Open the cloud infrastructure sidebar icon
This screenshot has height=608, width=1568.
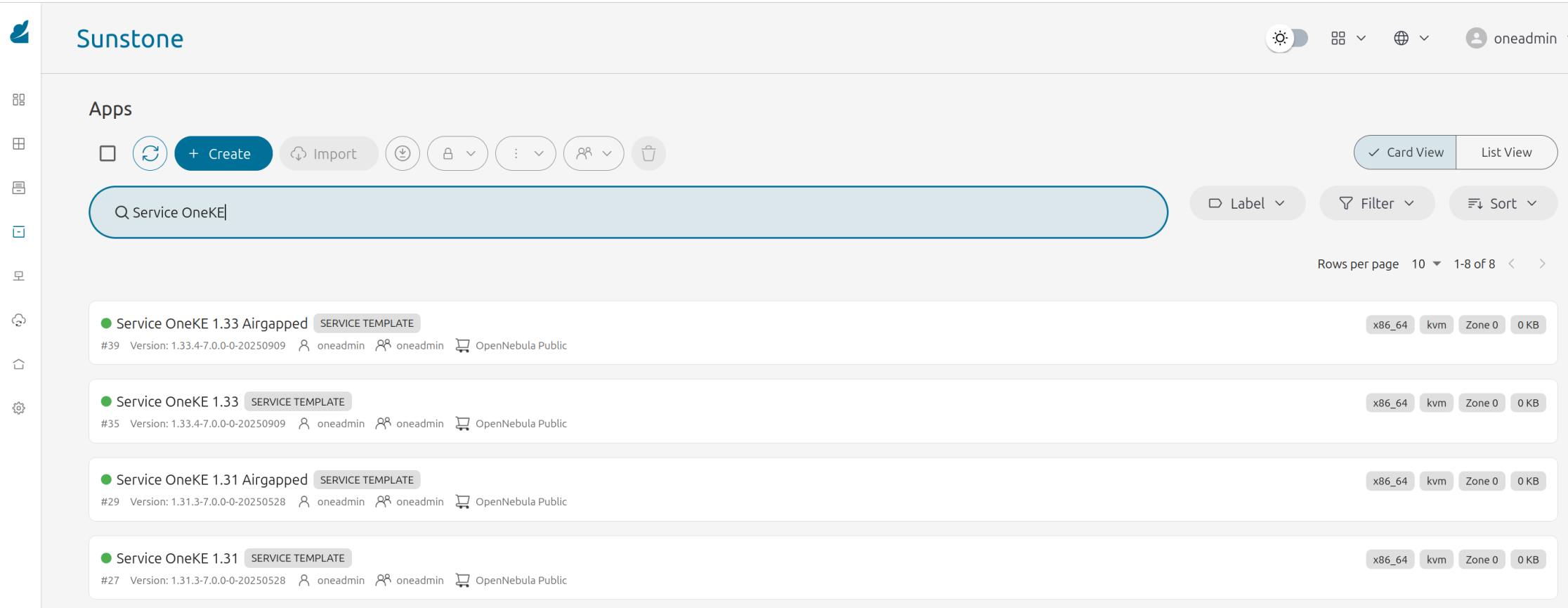point(19,321)
